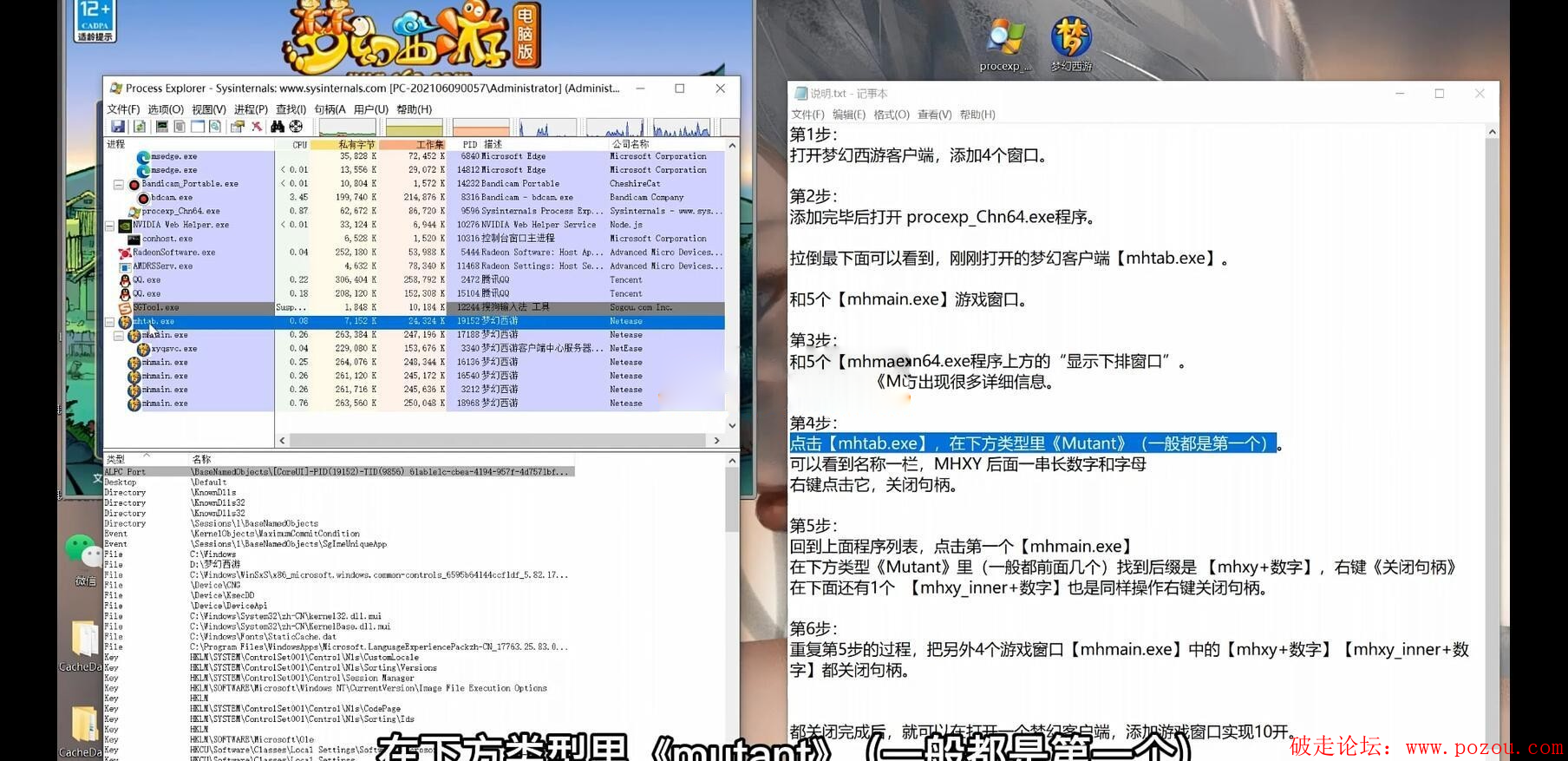This screenshot has height=761, width=1568.
Task: Open 文件(F) menu in Process Explorer
Action: click(x=123, y=109)
